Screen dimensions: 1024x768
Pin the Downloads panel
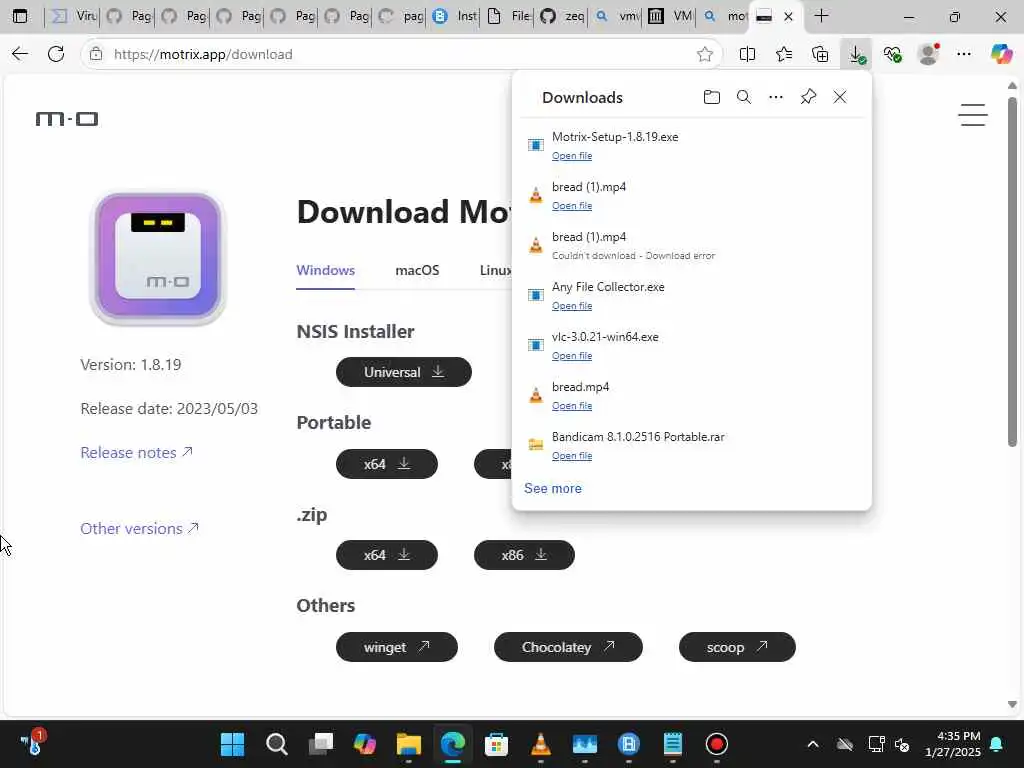(808, 97)
